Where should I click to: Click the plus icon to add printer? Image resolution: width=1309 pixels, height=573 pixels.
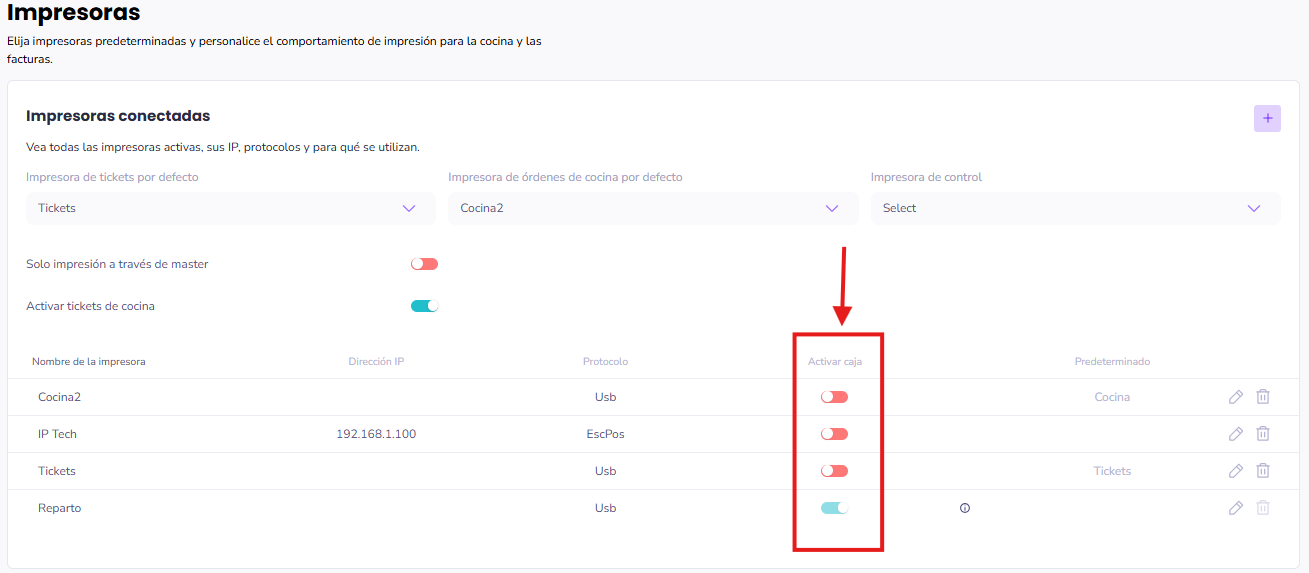[x=1267, y=118]
